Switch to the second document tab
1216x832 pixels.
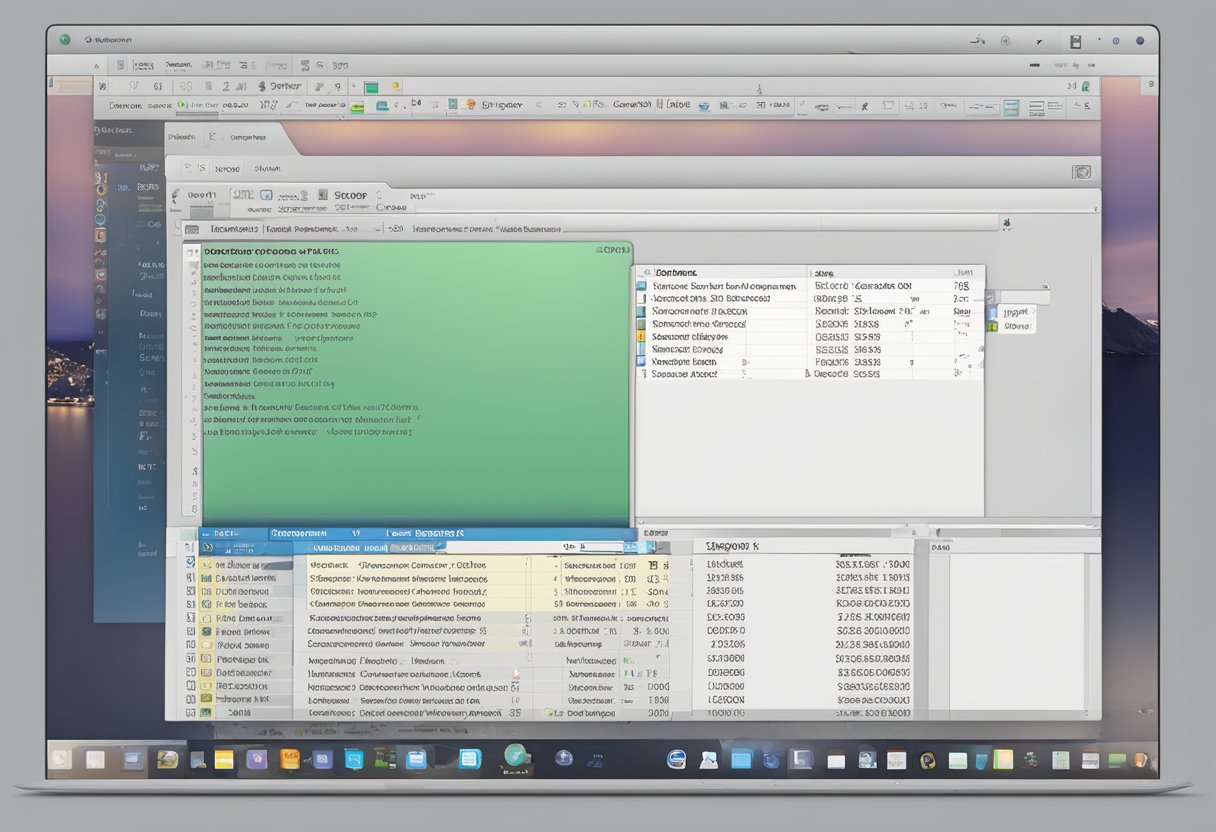pyautogui.click(x=248, y=138)
